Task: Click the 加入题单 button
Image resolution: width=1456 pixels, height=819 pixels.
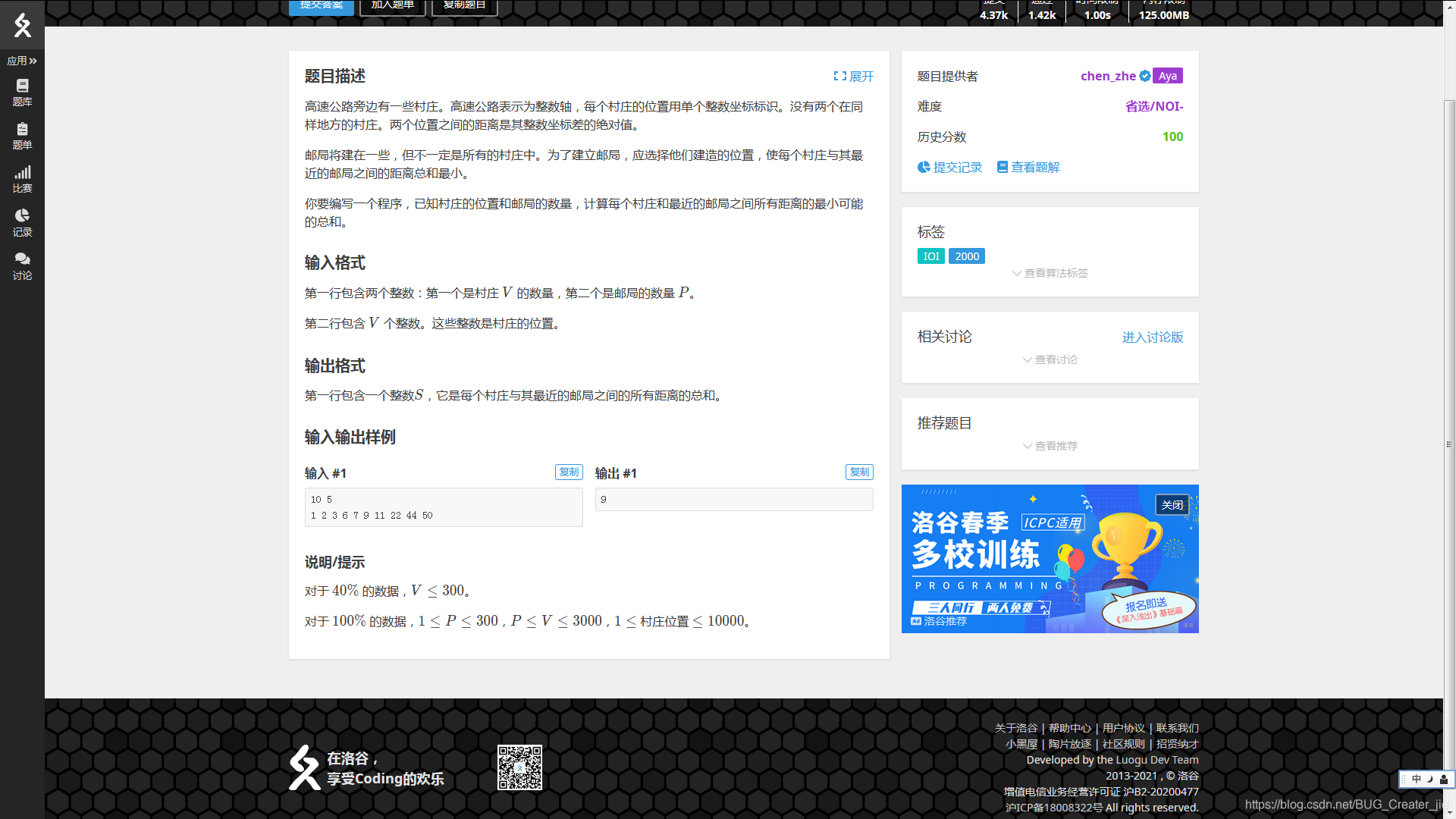Action: click(x=392, y=5)
